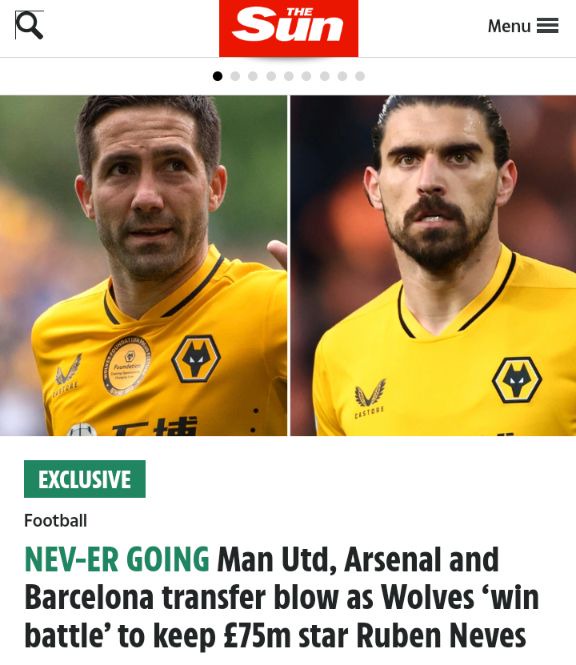Screen dimensions: 576x665
Task: Open the bearded player photo on right
Action: 433,265
